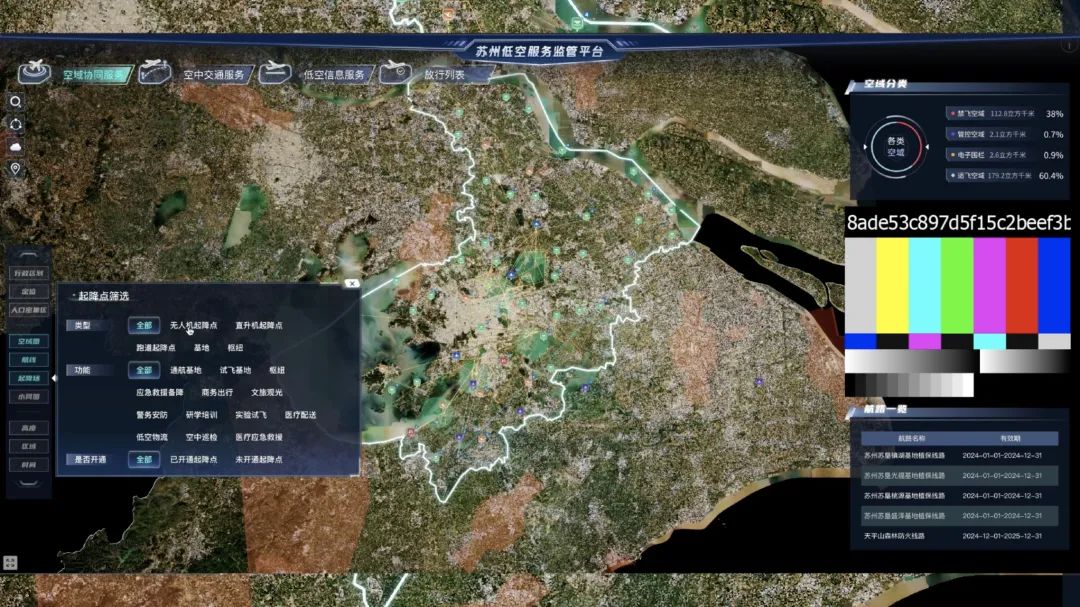
Task: Open the cloud weather icon
Action: click(16, 147)
